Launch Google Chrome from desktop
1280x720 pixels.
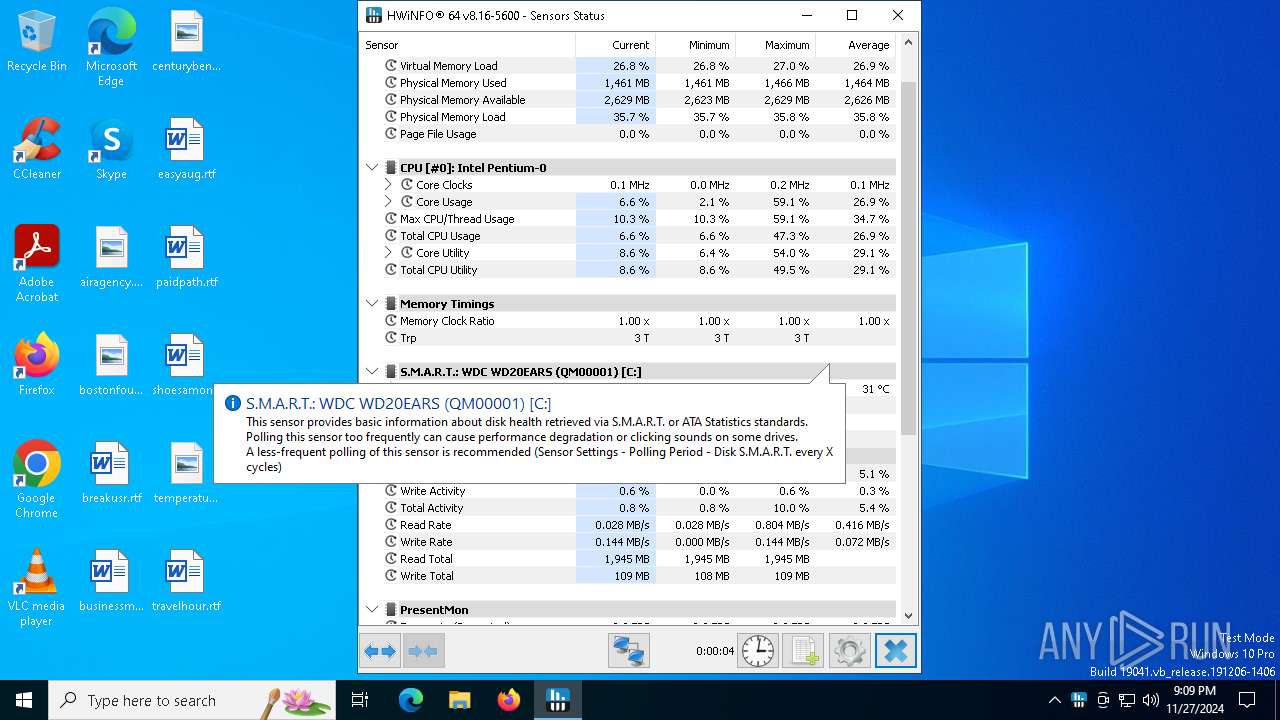37,479
